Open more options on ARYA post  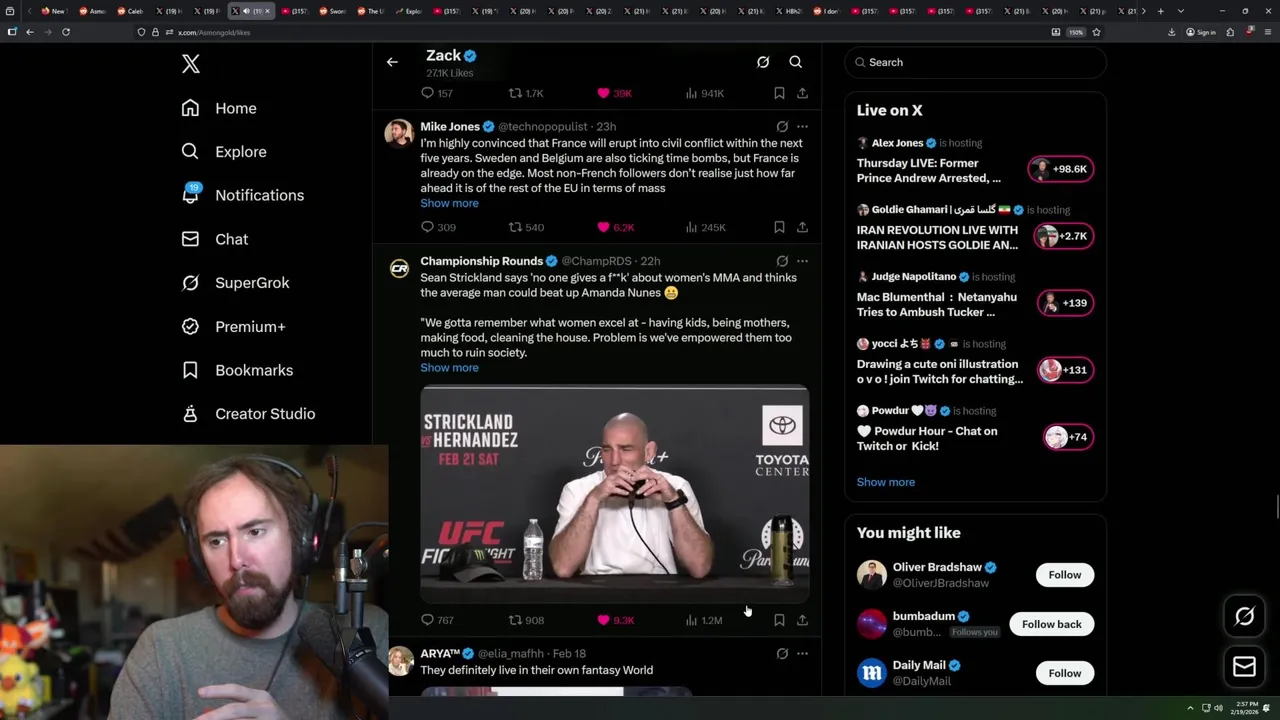(x=802, y=654)
